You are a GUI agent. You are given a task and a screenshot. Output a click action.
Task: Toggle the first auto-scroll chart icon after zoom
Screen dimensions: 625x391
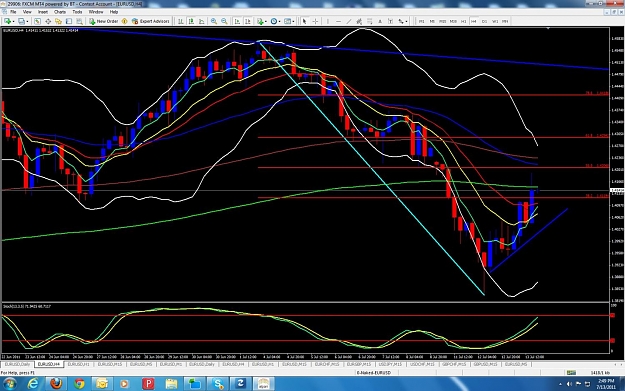click(x=237, y=21)
